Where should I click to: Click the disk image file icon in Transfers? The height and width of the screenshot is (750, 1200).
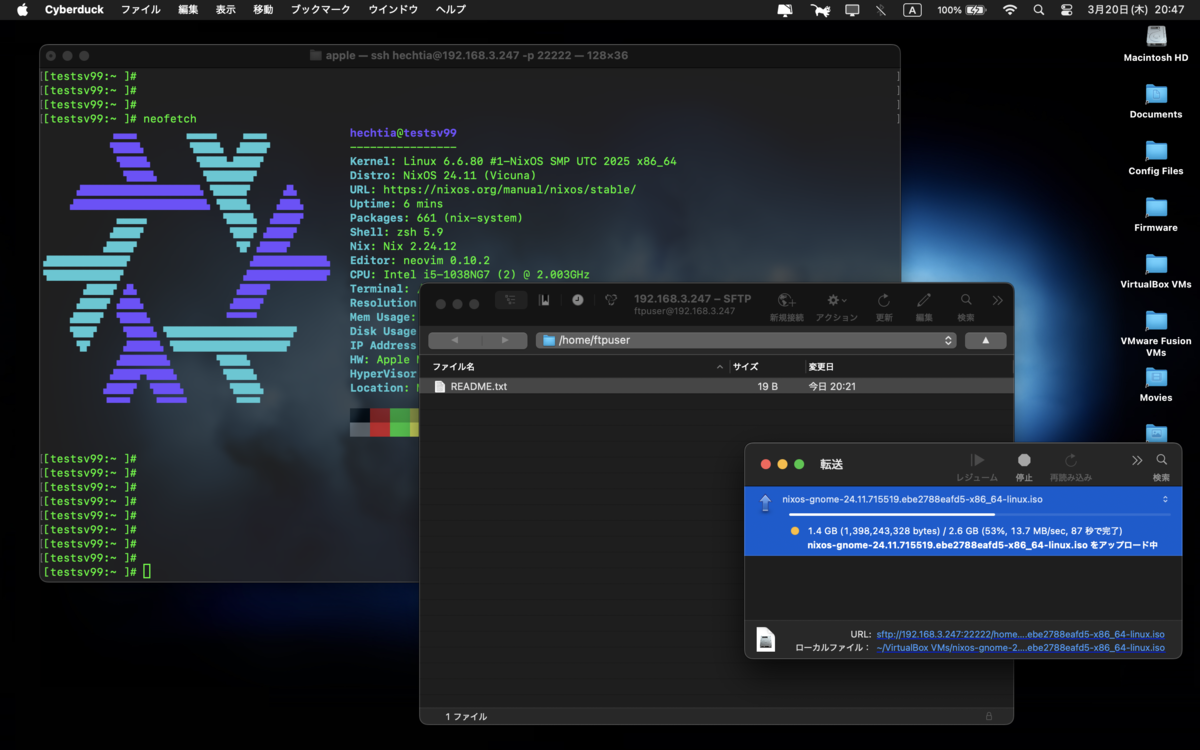[x=766, y=639]
